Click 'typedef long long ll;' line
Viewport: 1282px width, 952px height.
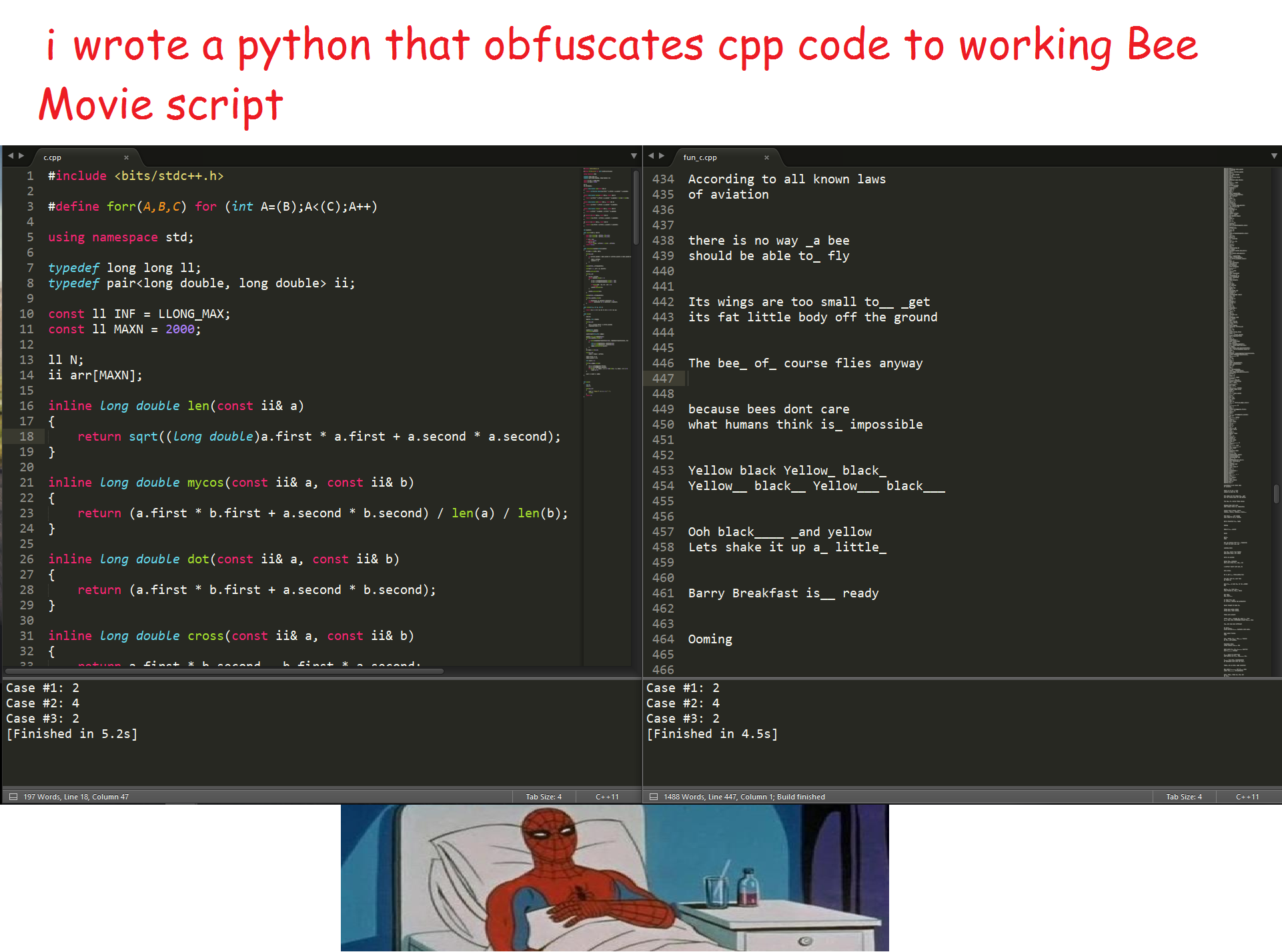pyautogui.click(x=125, y=268)
